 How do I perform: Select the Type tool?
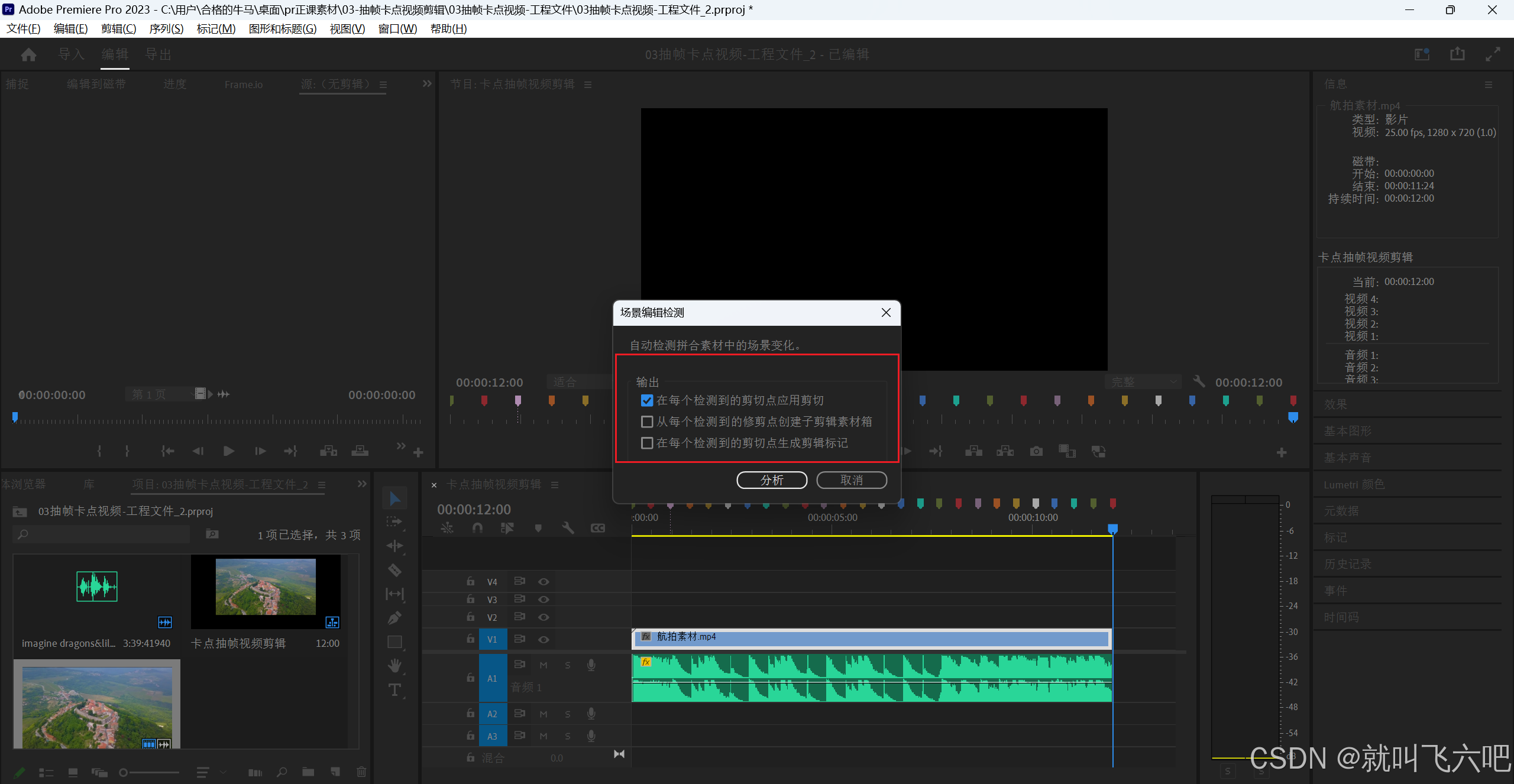tap(394, 690)
